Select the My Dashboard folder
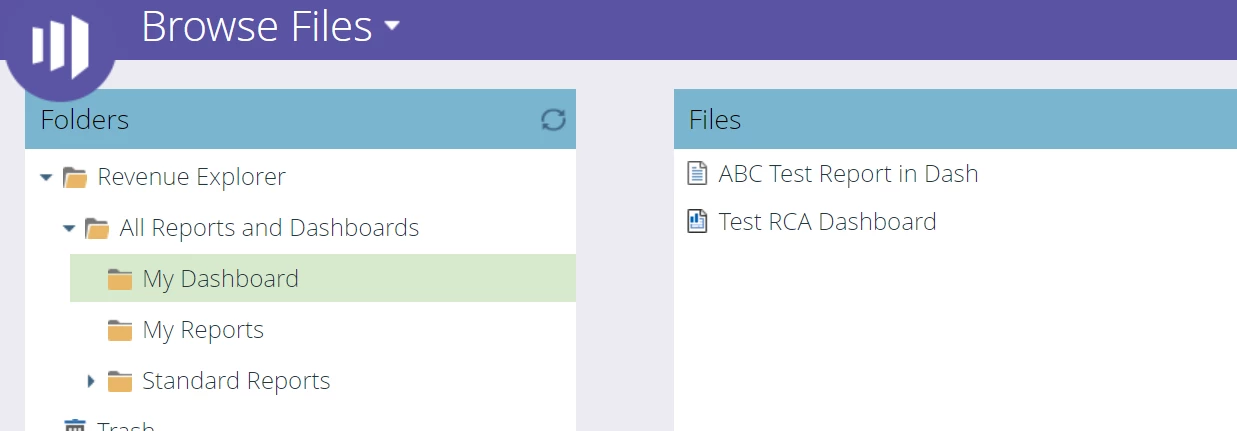Viewport: 1237px width, 431px height. click(x=220, y=279)
